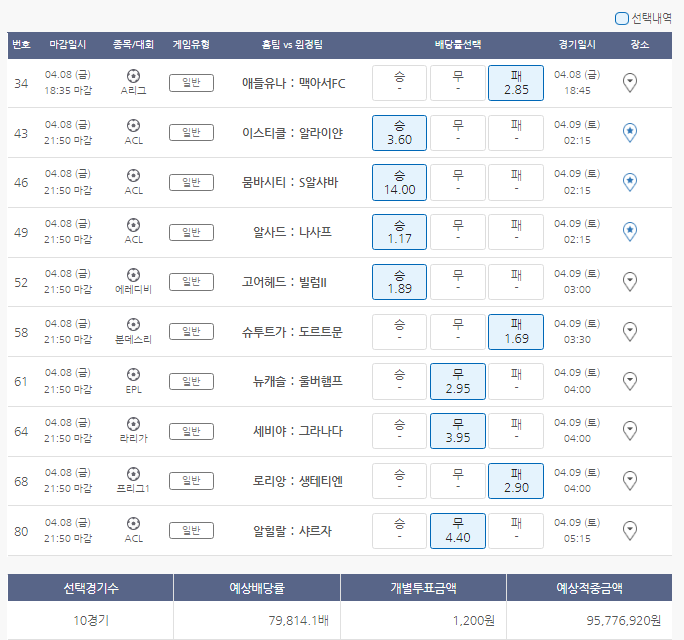Screen dimensions: 684x640
Task: Deselect 무 4.40 for 알힐랄 vs 샤르자
Action: pos(458,531)
